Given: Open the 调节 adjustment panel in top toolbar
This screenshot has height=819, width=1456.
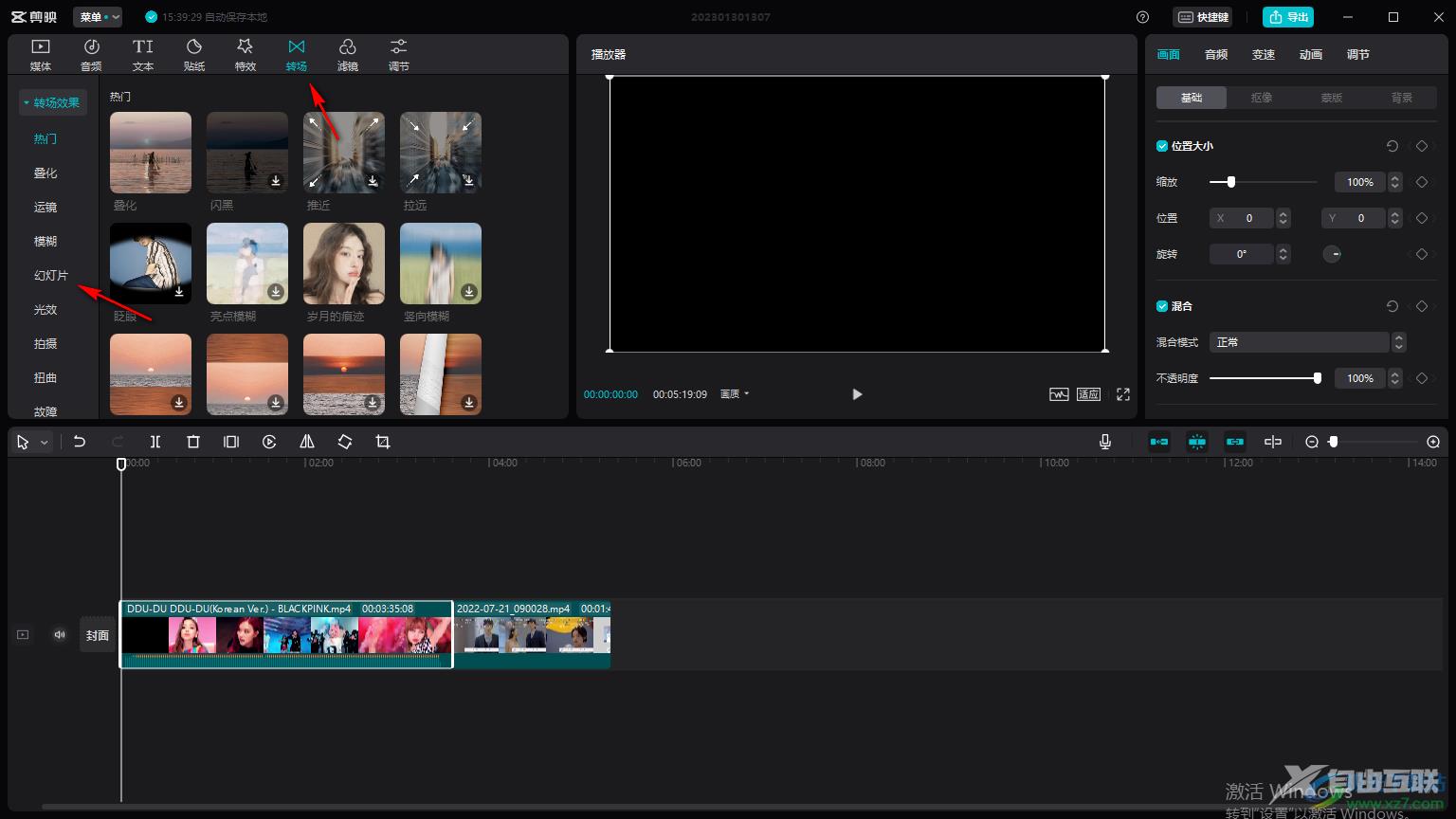Looking at the screenshot, I should (399, 55).
